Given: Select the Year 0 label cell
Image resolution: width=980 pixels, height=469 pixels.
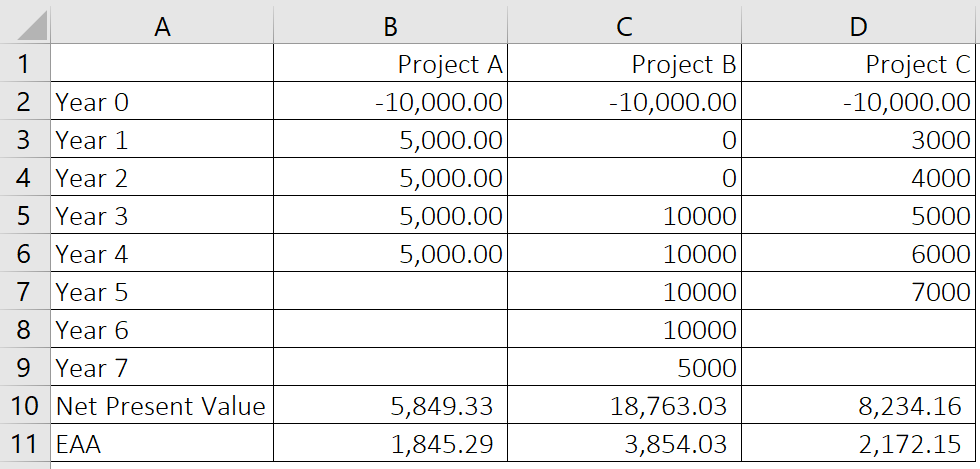Looking at the screenshot, I should click(x=162, y=102).
